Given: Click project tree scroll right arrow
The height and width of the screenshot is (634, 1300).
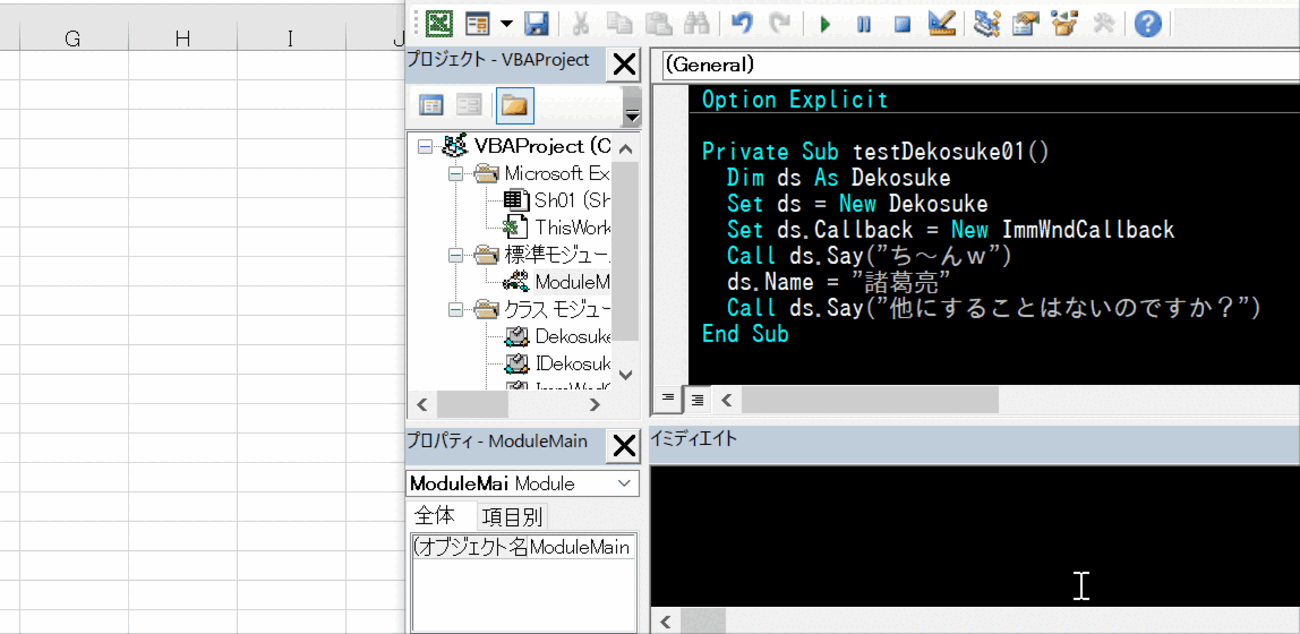Looking at the screenshot, I should (x=595, y=404).
